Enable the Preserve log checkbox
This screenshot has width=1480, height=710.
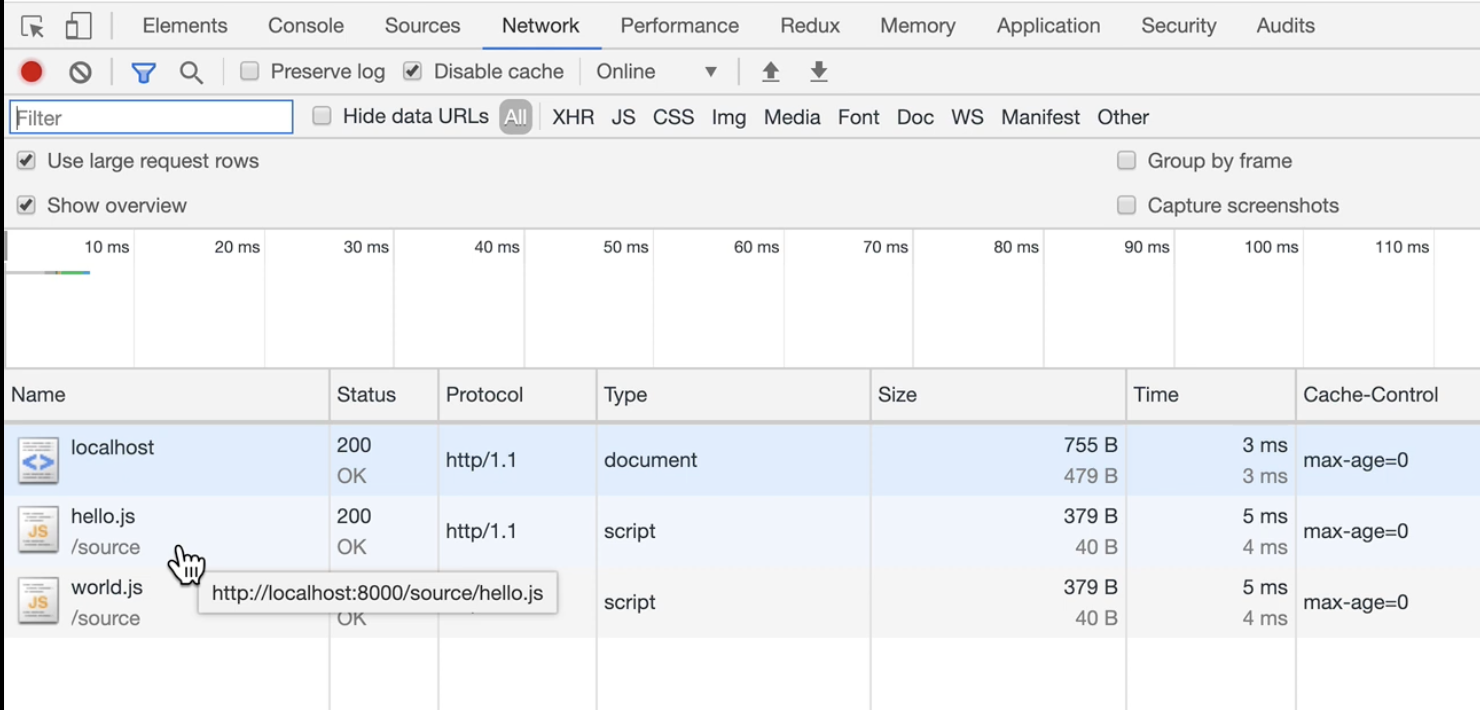coord(250,71)
